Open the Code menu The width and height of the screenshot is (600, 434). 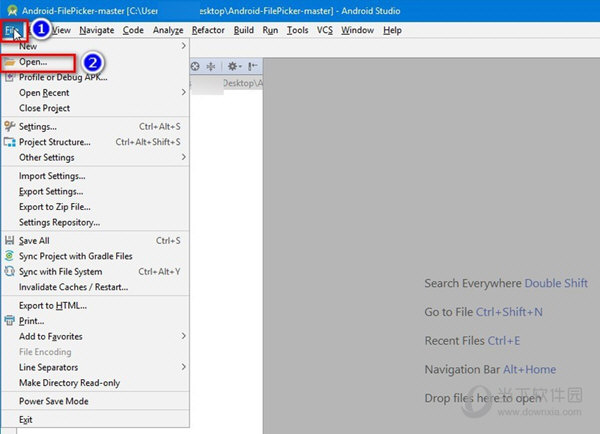[x=133, y=30]
